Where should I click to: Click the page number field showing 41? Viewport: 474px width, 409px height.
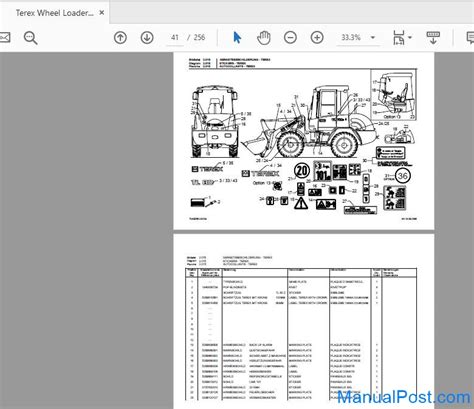coord(175,38)
